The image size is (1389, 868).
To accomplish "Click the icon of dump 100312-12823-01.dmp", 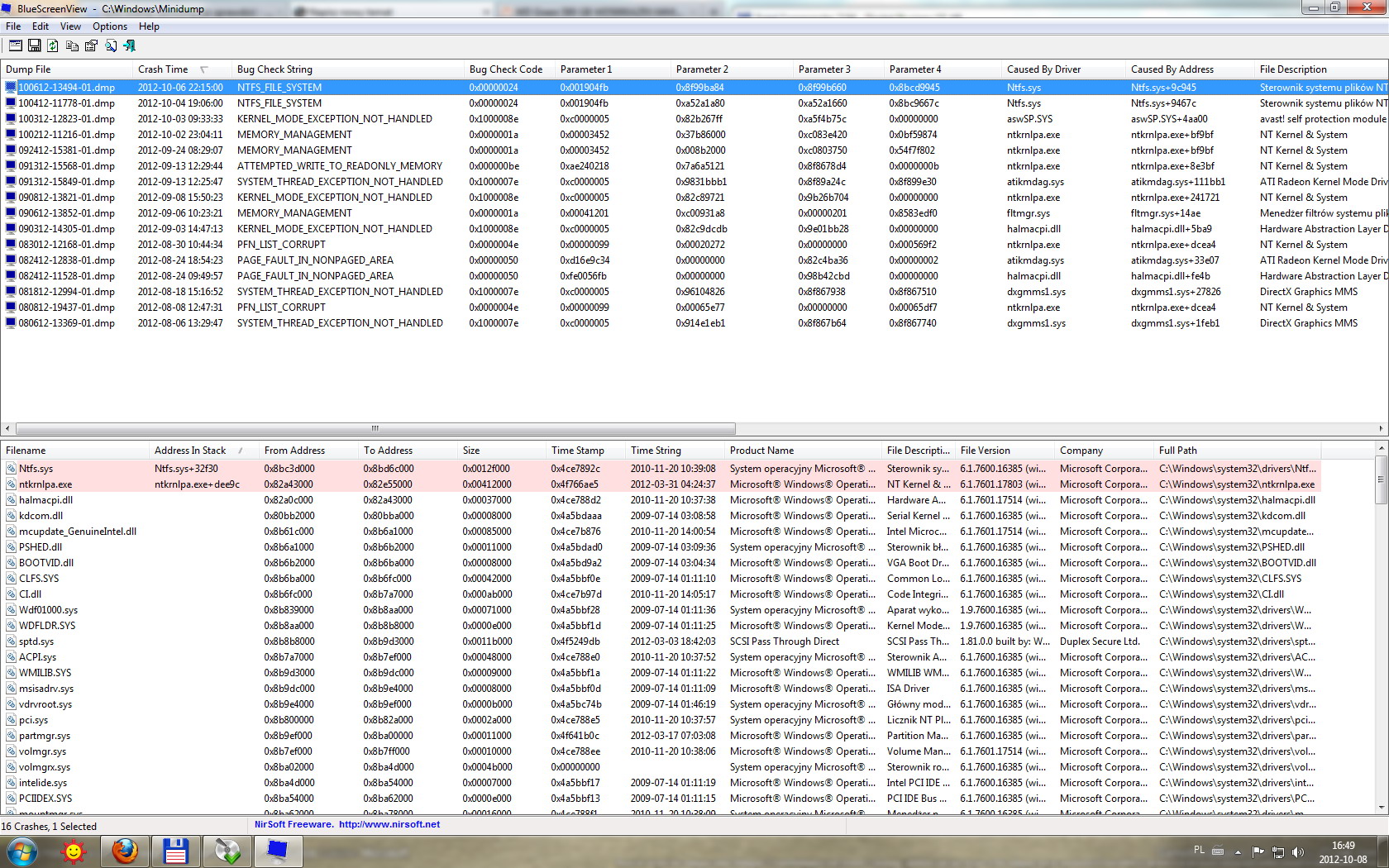I will tap(11, 119).
